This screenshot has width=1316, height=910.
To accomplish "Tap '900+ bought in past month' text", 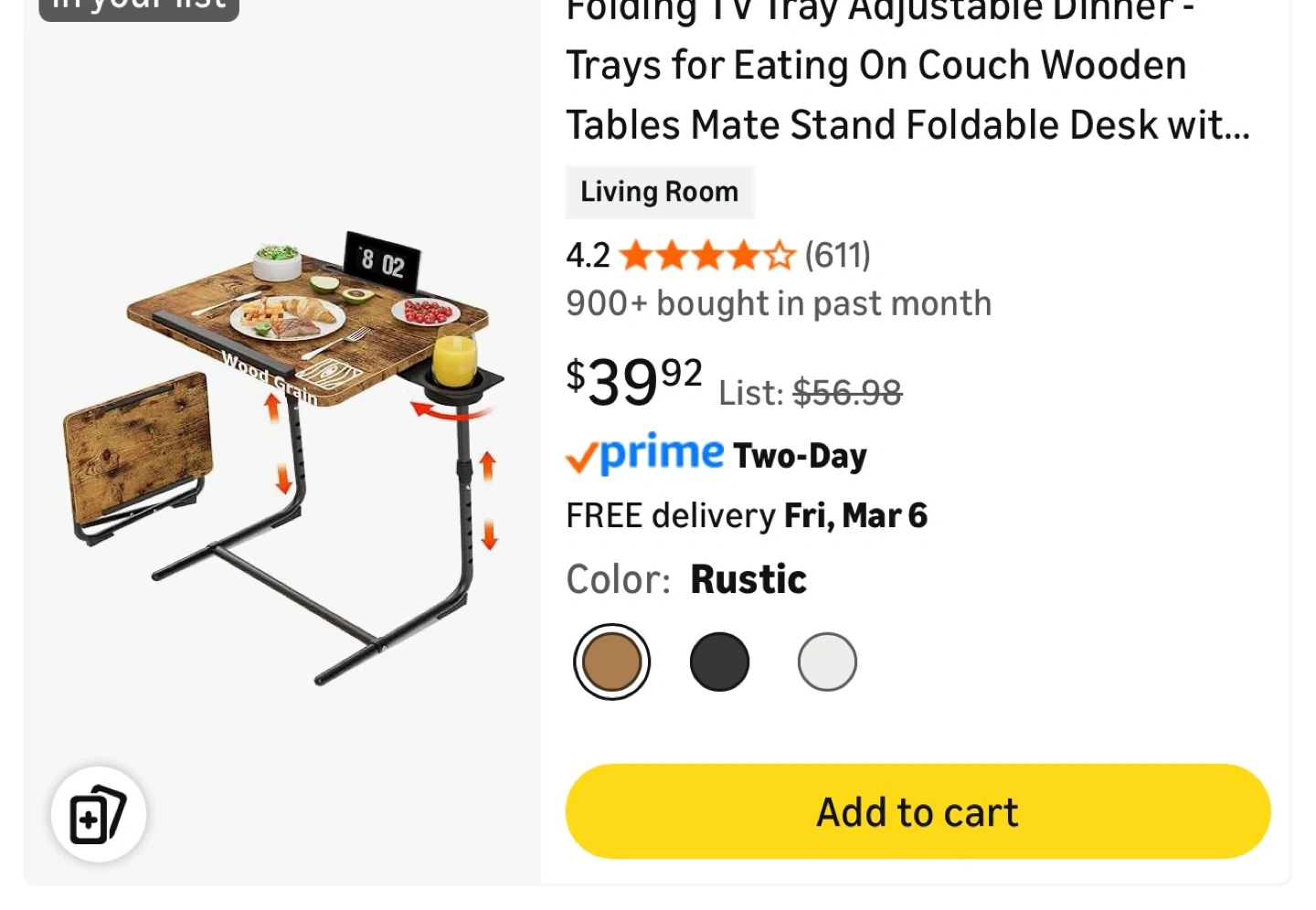I will [x=779, y=303].
